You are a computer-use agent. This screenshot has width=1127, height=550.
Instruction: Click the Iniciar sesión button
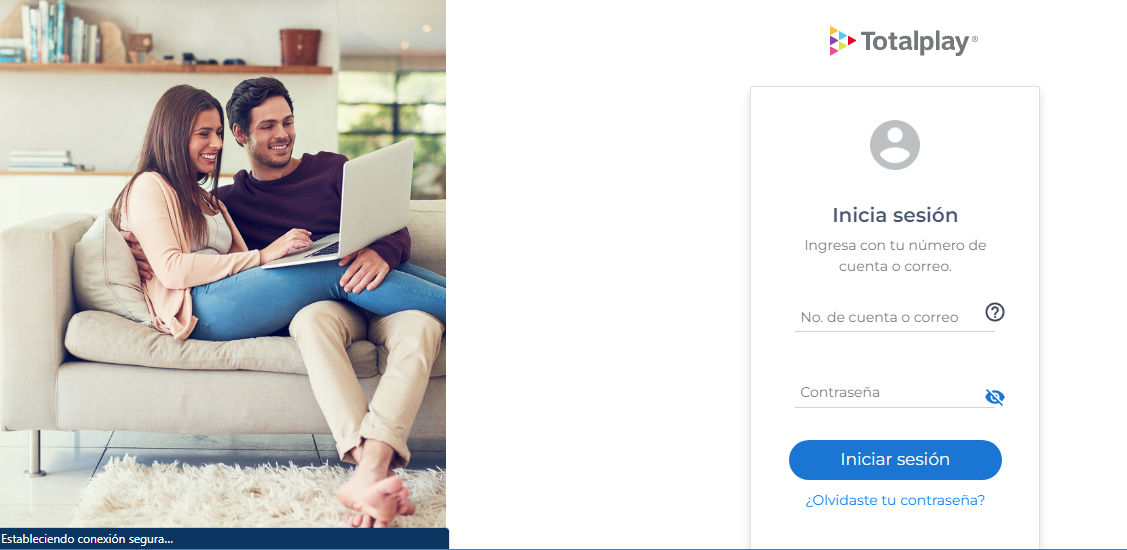[x=895, y=459]
